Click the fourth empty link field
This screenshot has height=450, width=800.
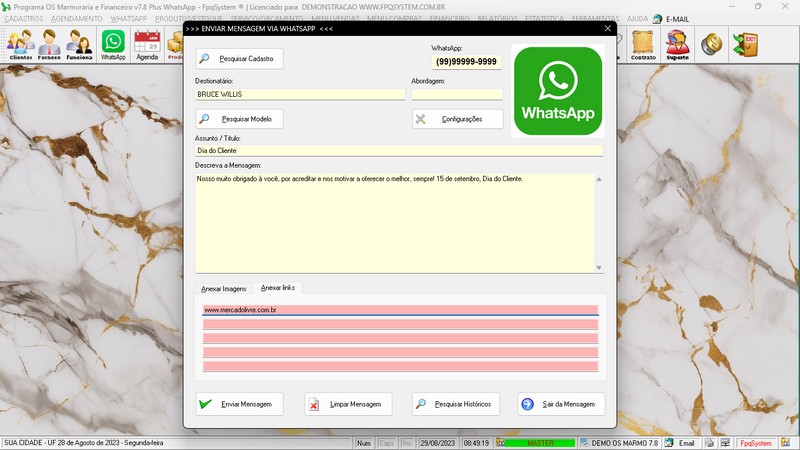(x=400, y=352)
